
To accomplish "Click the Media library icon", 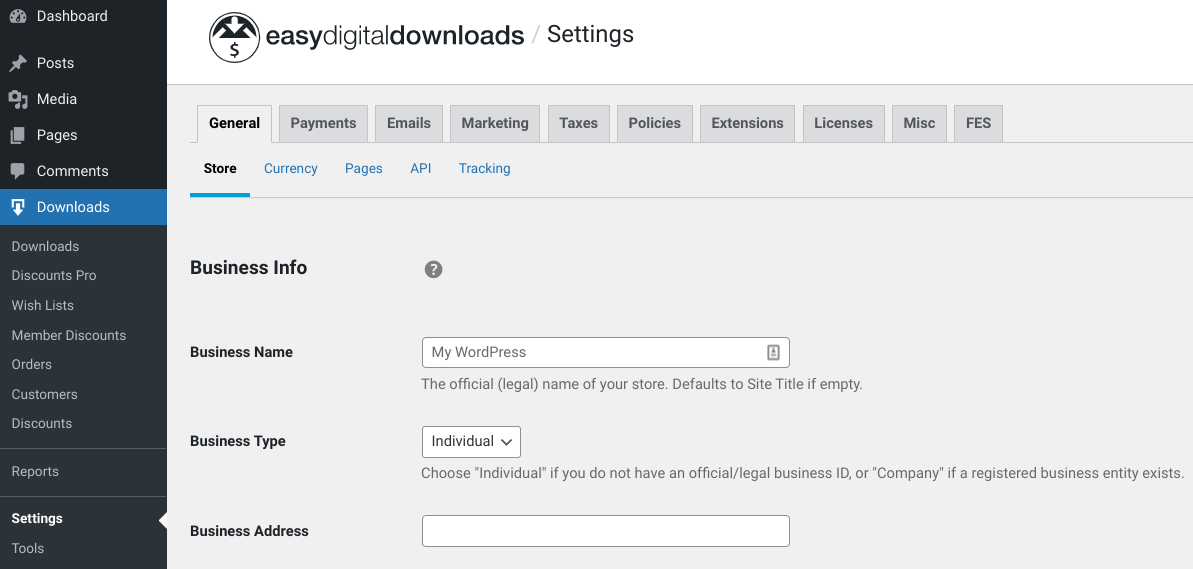I will point(17,99).
